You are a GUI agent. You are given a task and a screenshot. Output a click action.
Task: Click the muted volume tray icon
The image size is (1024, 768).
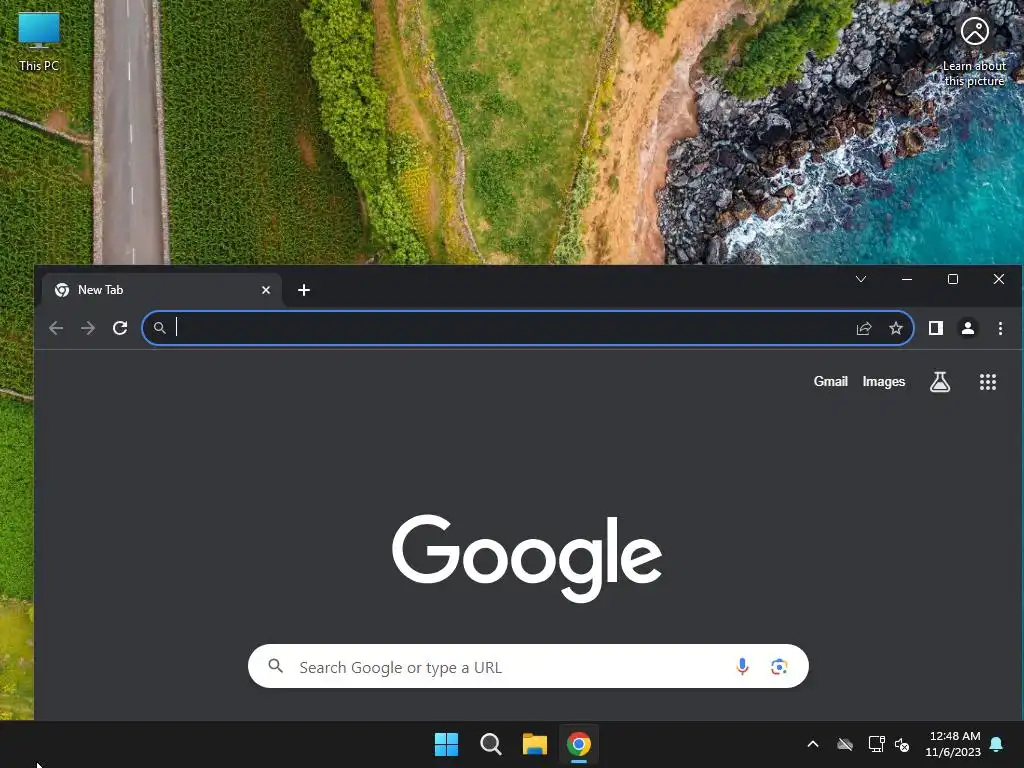[x=902, y=744]
